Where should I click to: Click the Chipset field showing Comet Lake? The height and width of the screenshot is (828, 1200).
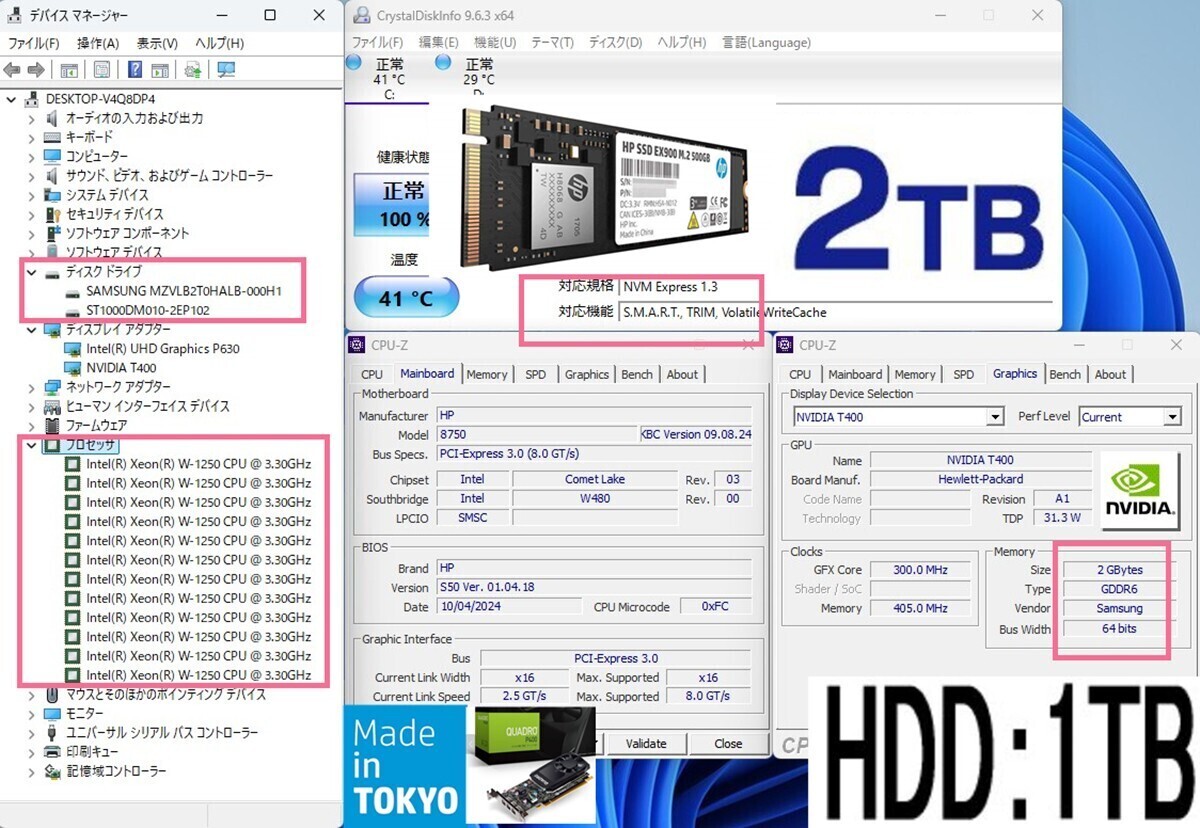(x=595, y=479)
